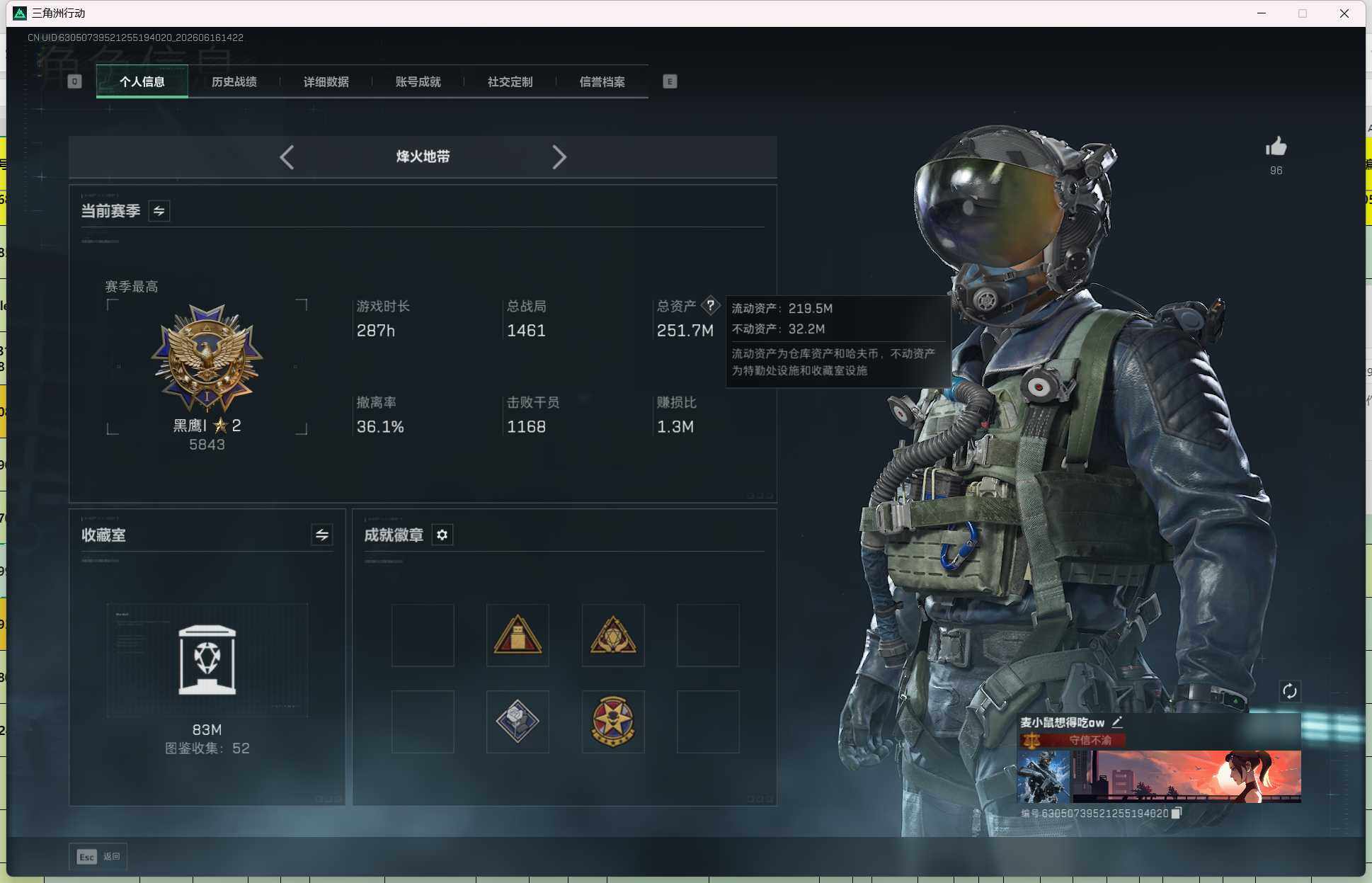
Task: Click the 守信不渝 title badge
Action: click(x=1073, y=741)
